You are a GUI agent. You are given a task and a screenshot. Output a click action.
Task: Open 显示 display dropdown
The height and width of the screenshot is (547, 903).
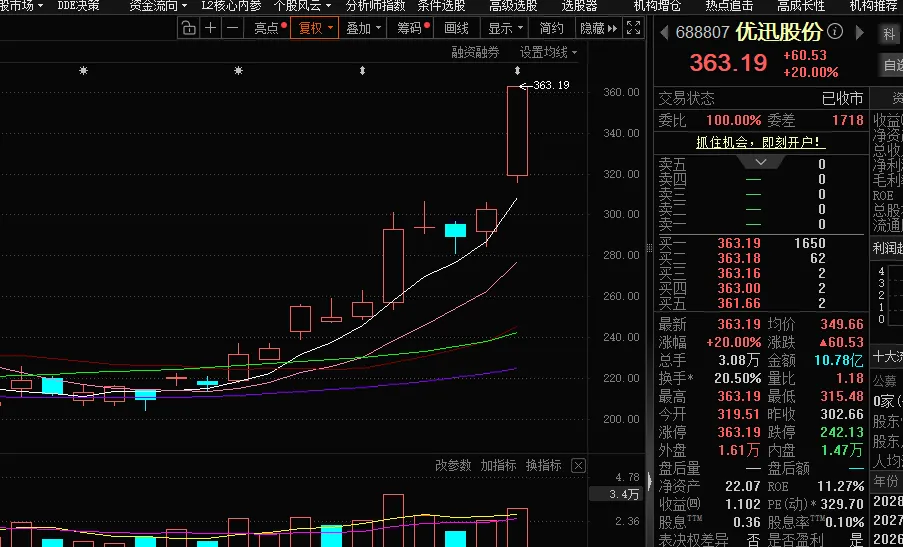pos(506,28)
